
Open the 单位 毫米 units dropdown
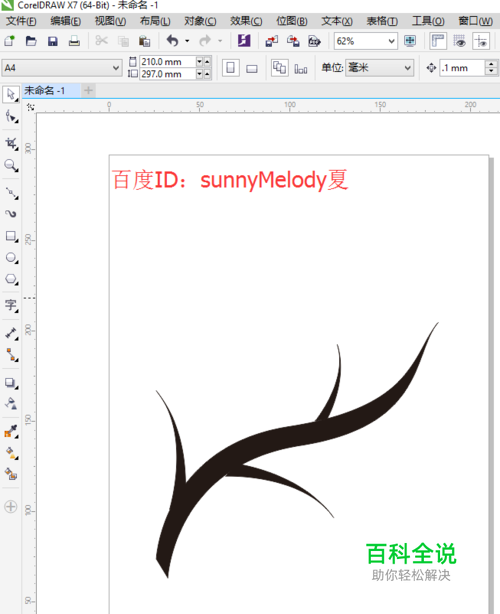click(x=379, y=68)
